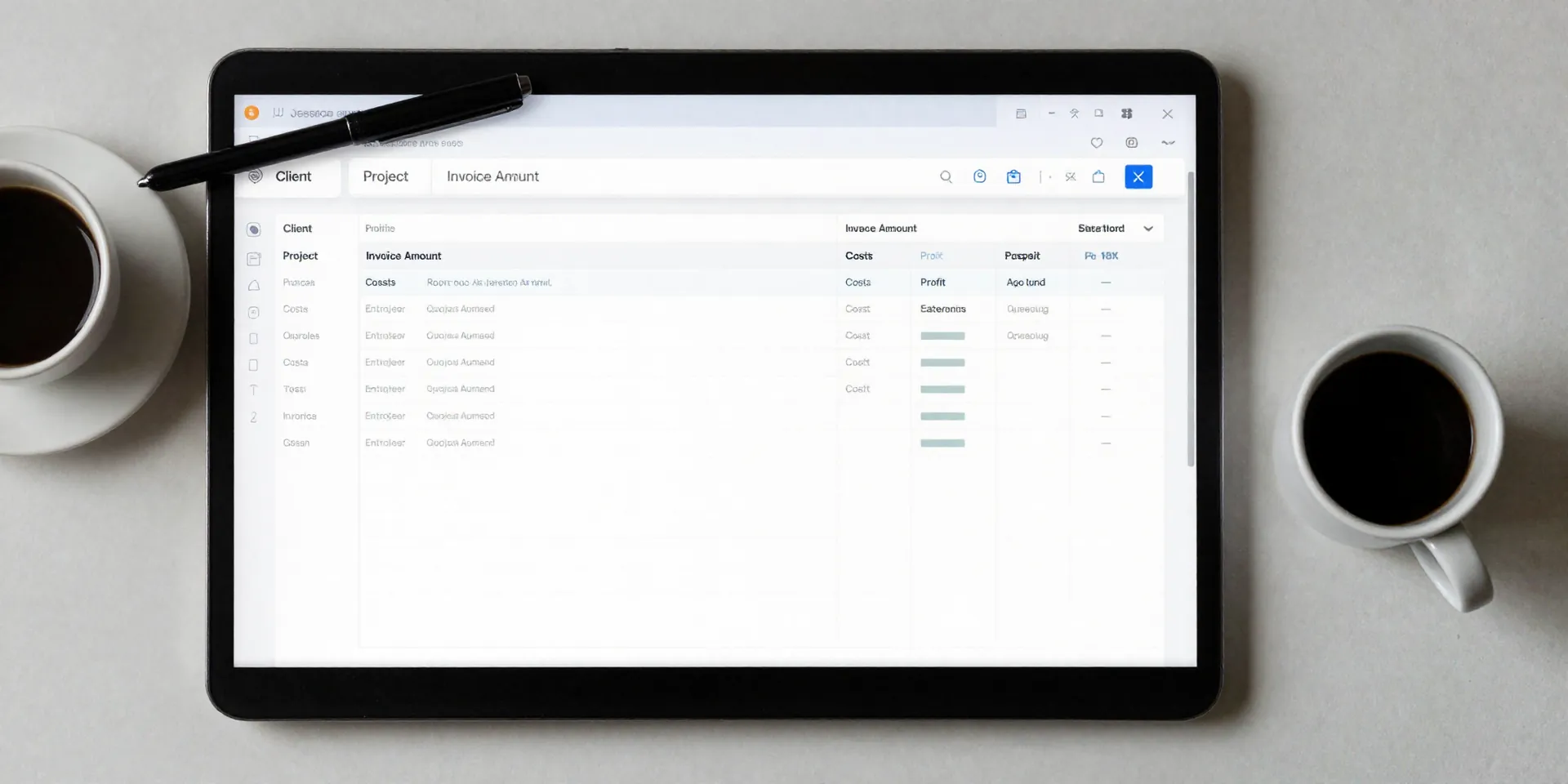This screenshot has height=784, width=1568.
Task: Click the blue Proit link in header row
Action: point(931,256)
